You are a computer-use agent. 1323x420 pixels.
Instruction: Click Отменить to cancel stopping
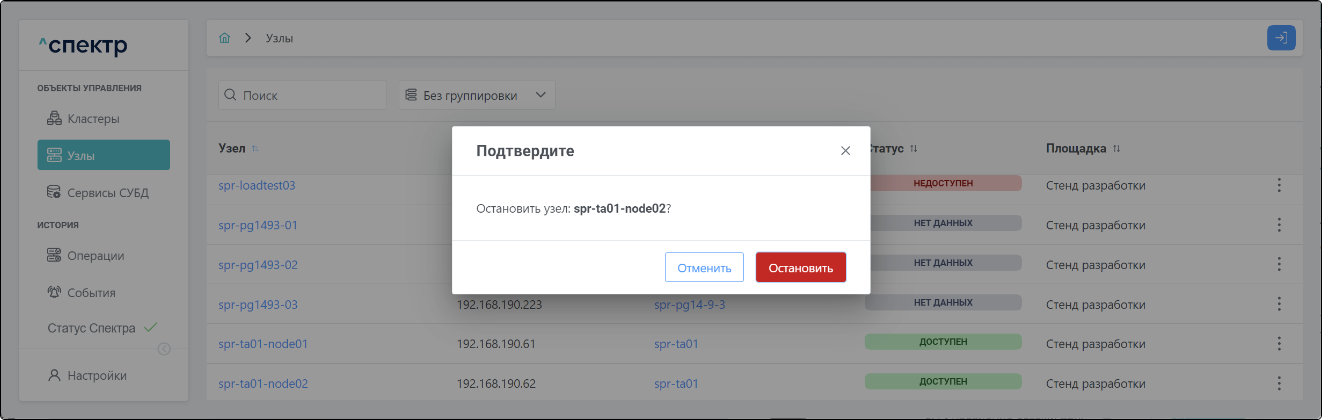(704, 268)
